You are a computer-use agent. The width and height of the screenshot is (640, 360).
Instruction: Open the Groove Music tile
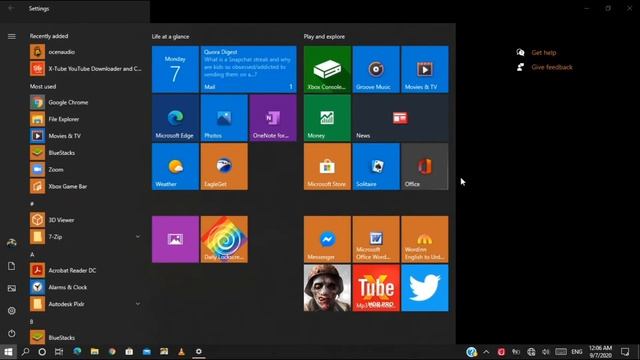pos(376,69)
